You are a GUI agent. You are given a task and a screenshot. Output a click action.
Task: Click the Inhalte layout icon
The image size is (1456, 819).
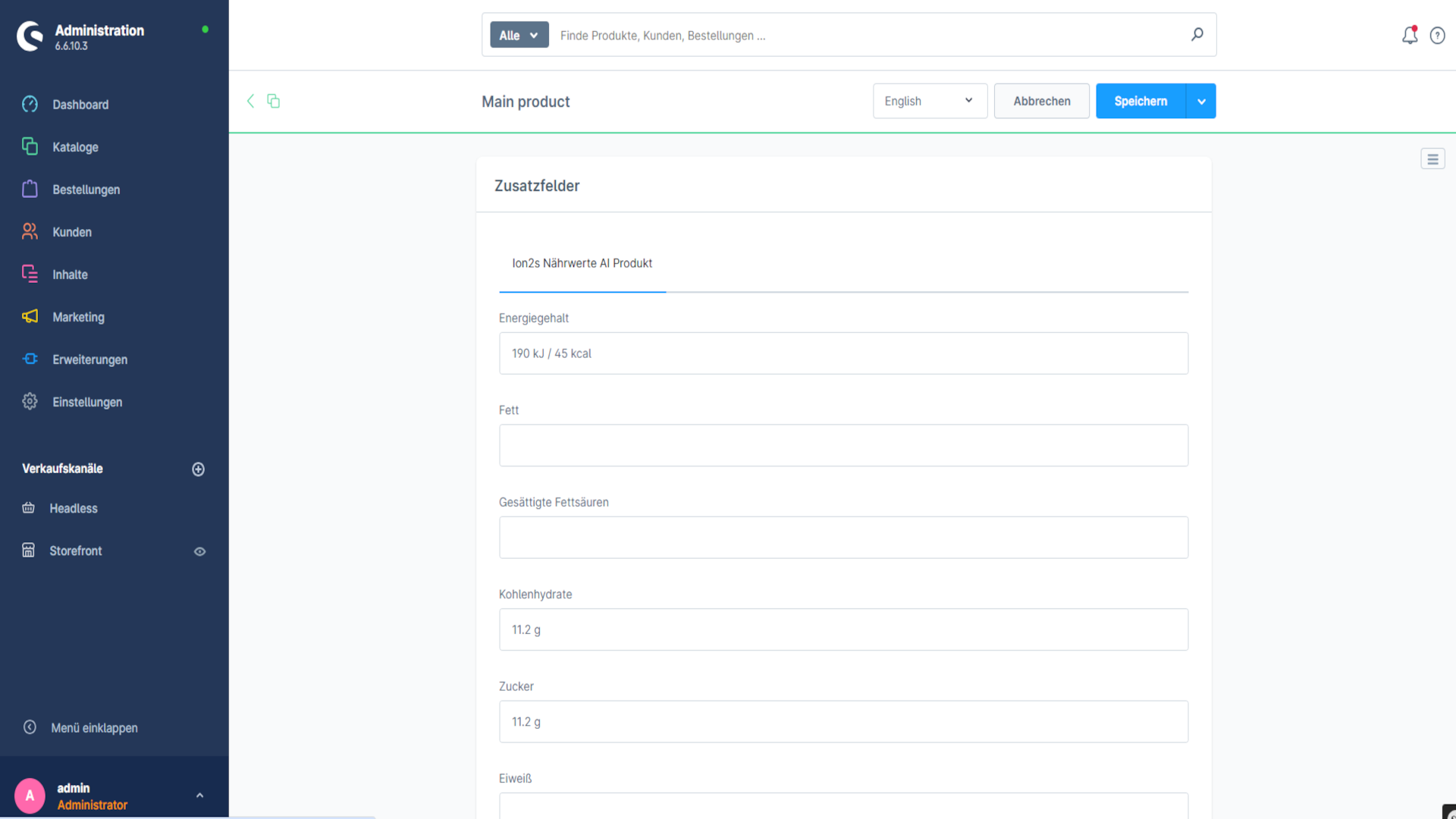click(x=30, y=274)
